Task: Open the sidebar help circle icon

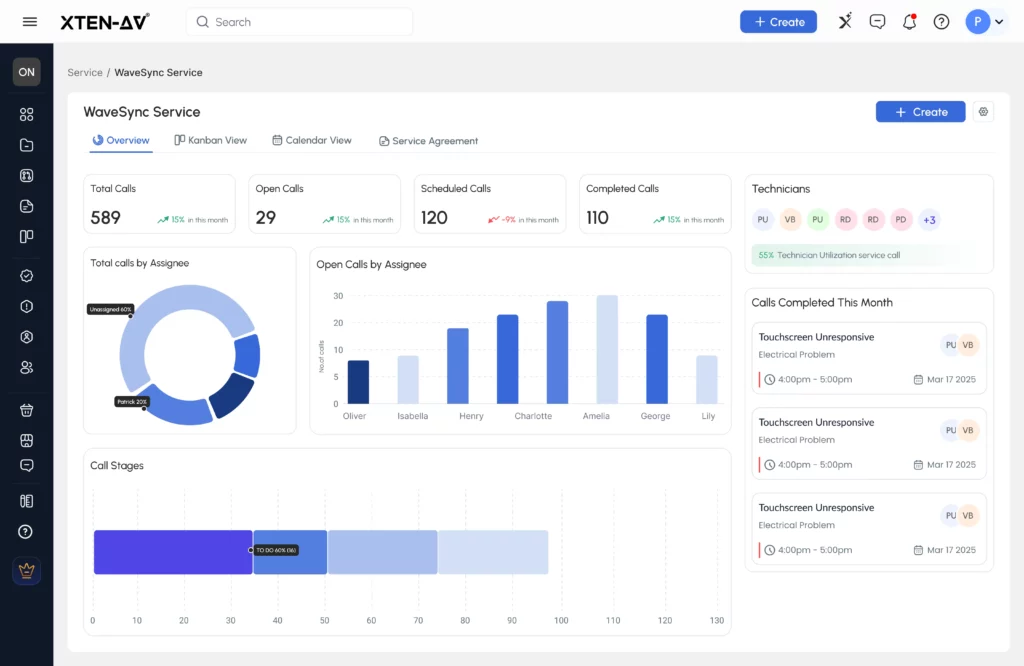Action: pos(25,531)
